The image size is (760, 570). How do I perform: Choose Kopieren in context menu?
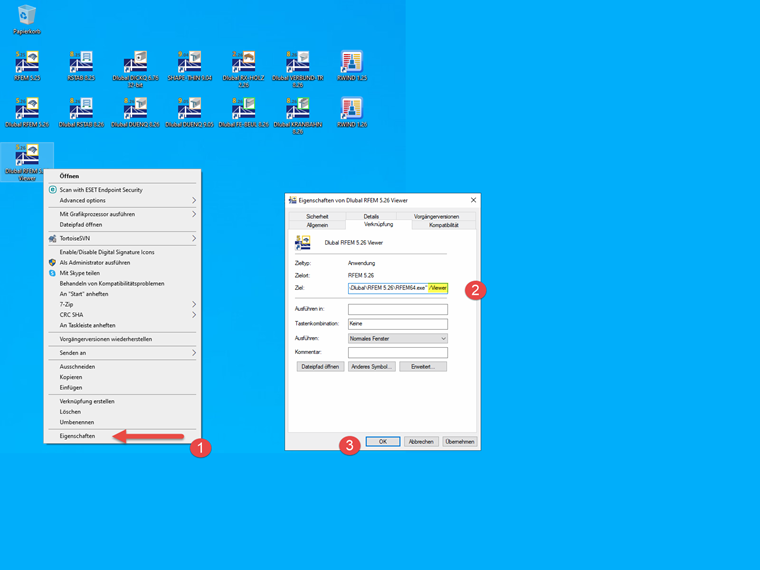[x=122, y=377]
